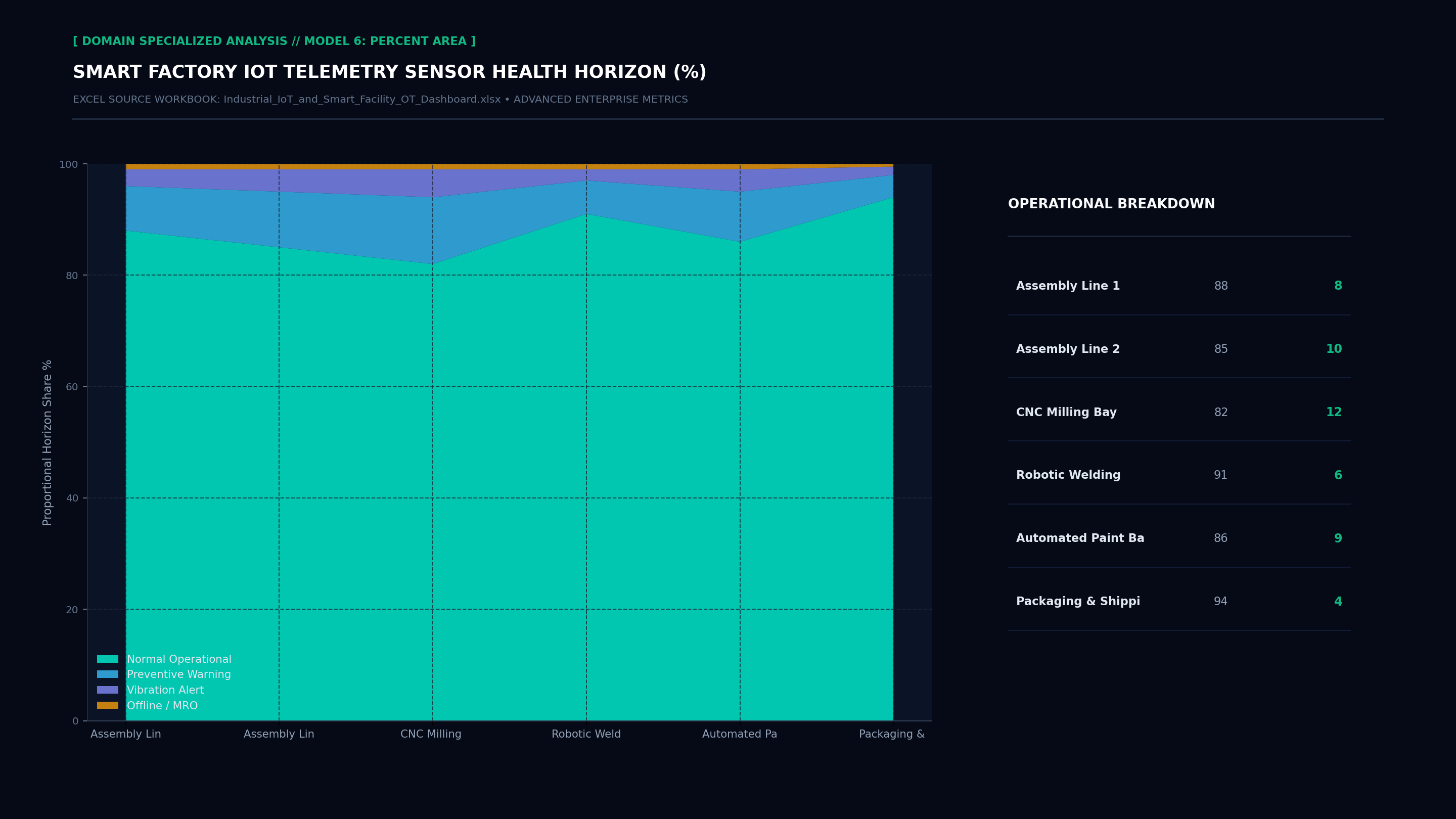This screenshot has height=819, width=1456.
Task: Click the 40 y-axis tick label
Action: point(72,498)
